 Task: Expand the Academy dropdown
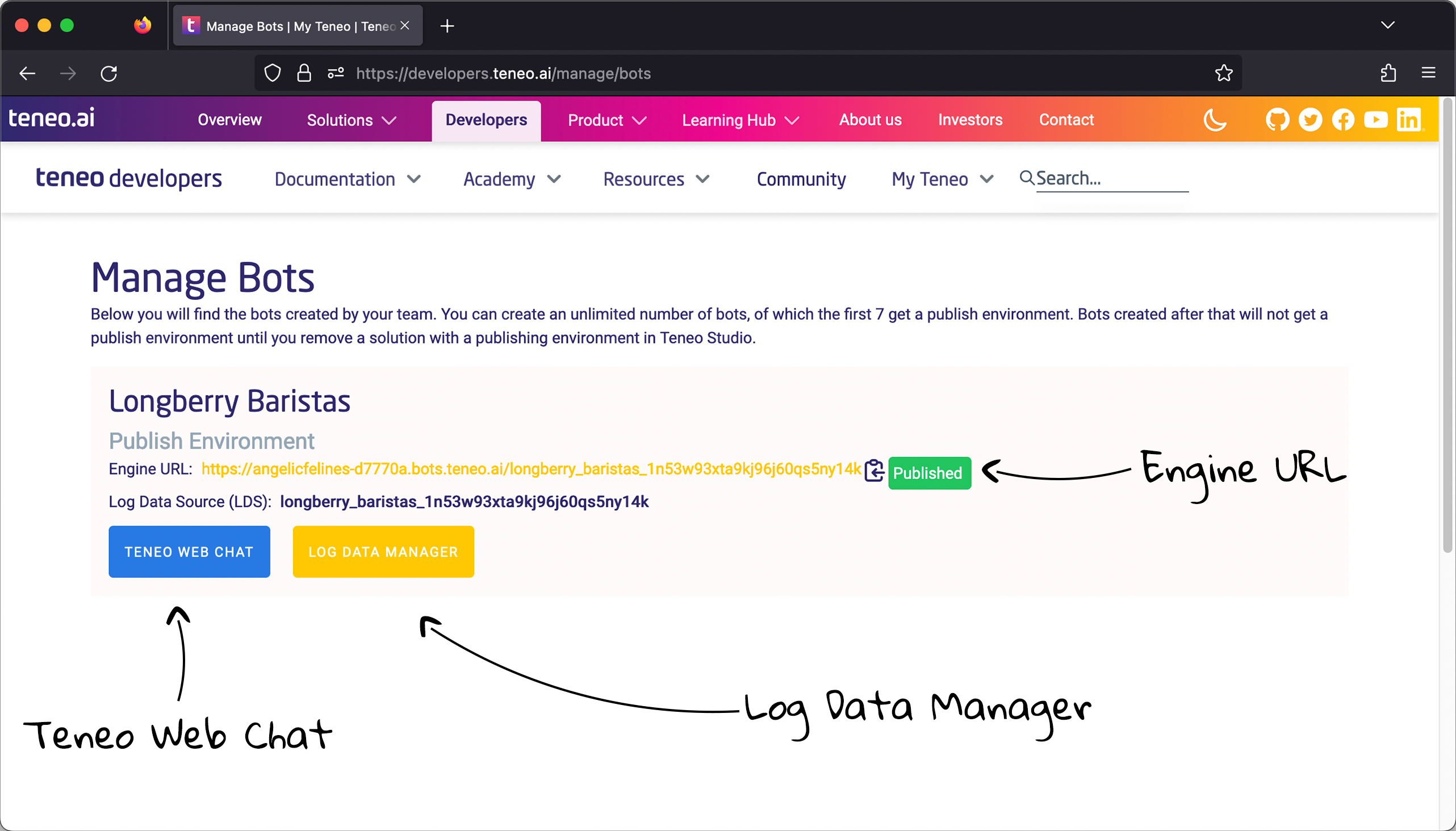pyautogui.click(x=512, y=179)
